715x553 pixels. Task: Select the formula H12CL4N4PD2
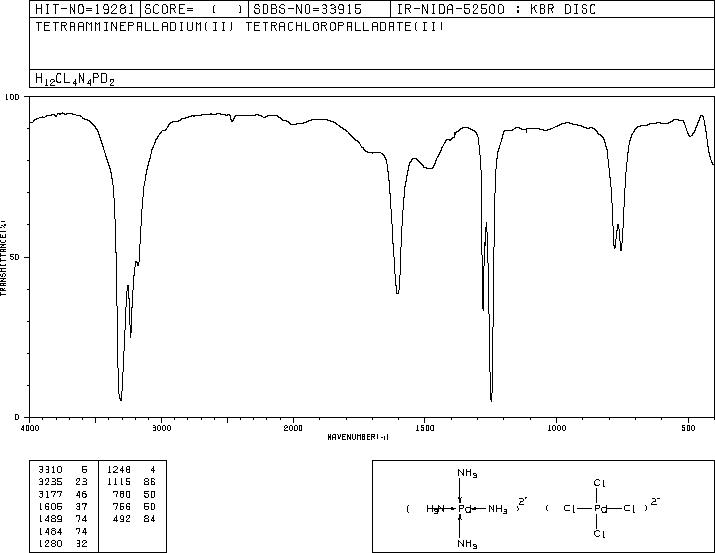[75, 79]
